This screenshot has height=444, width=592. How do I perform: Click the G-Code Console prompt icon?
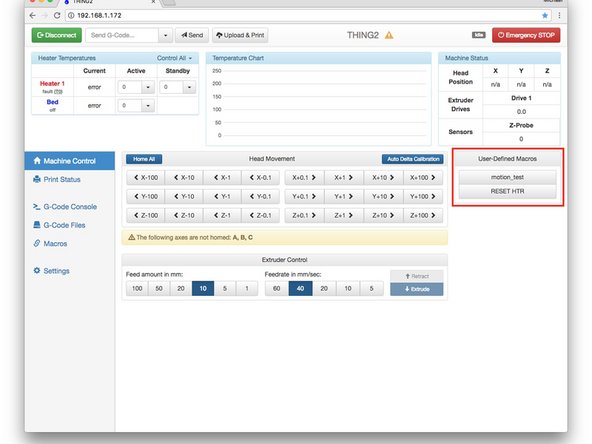tap(37, 207)
